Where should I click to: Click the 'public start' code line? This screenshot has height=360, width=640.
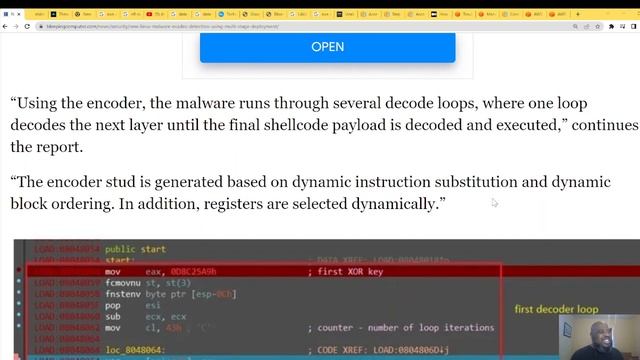point(135,249)
